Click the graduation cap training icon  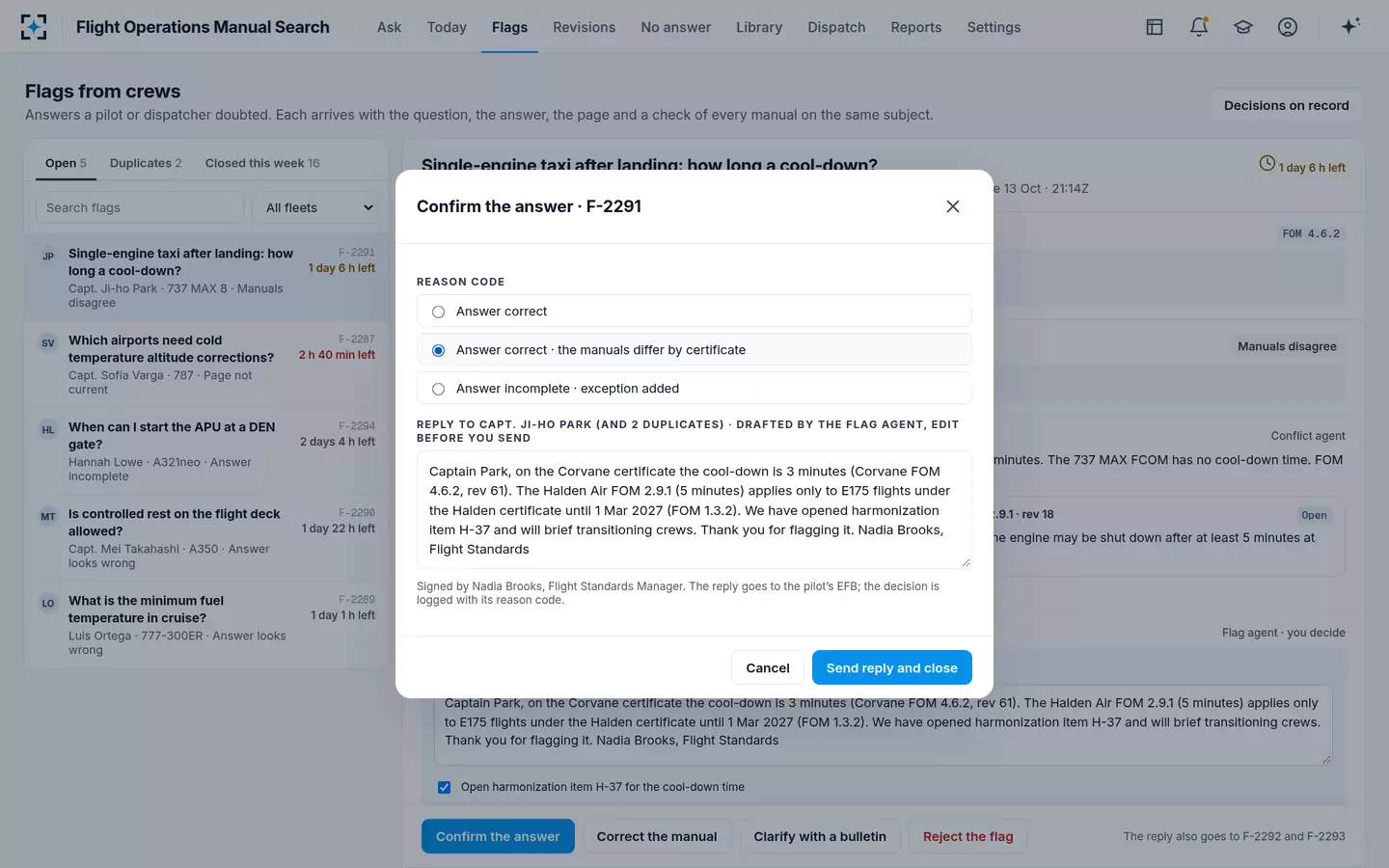coord(1243,27)
